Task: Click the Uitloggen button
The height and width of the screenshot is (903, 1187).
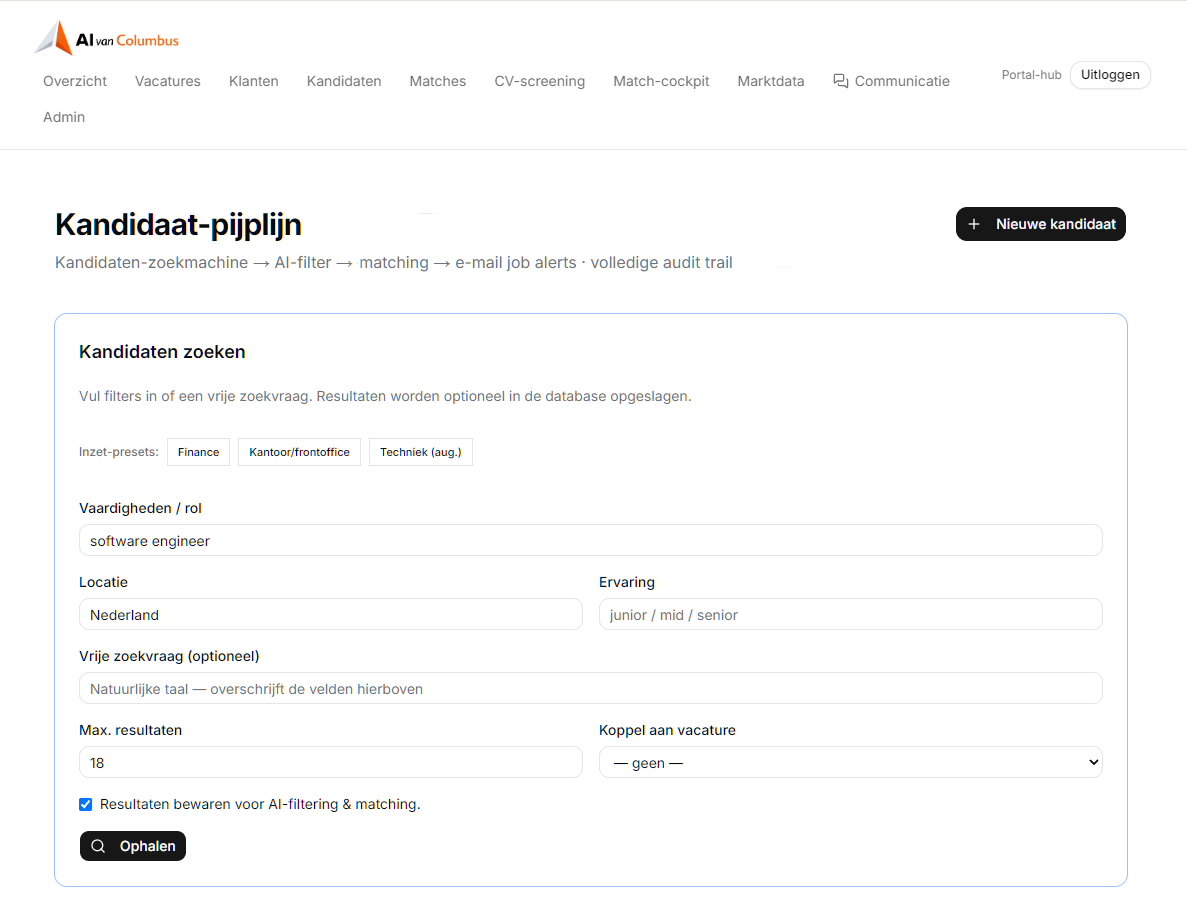Action: (x=1110, y=75)
